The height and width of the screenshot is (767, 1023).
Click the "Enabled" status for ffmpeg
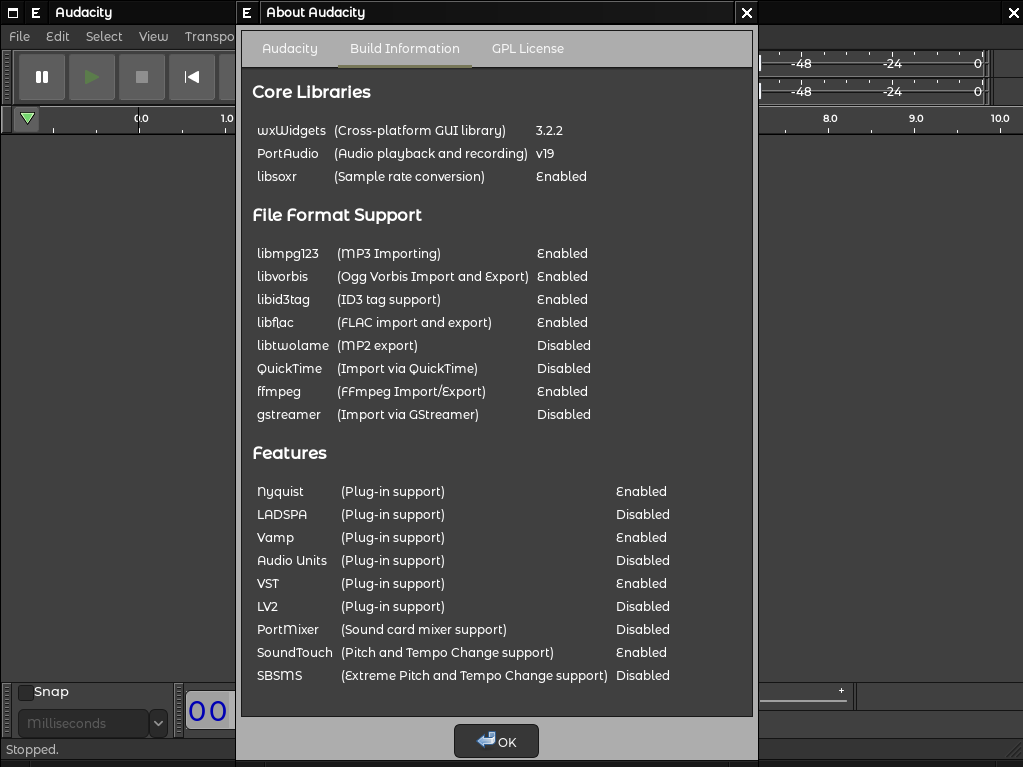pos(562,391)
